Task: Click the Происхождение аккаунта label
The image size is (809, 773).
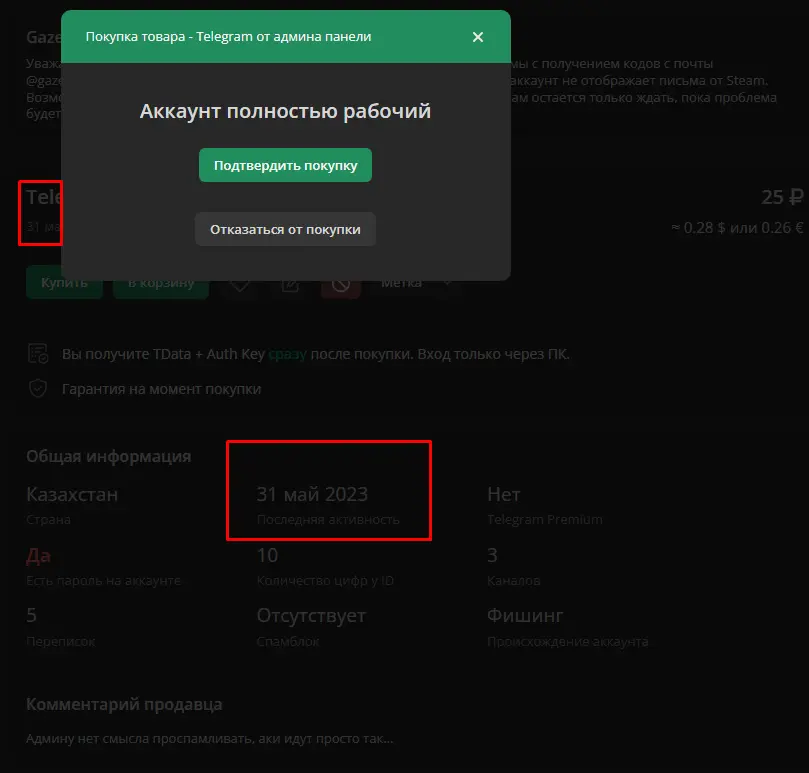Action: point(568,641)
